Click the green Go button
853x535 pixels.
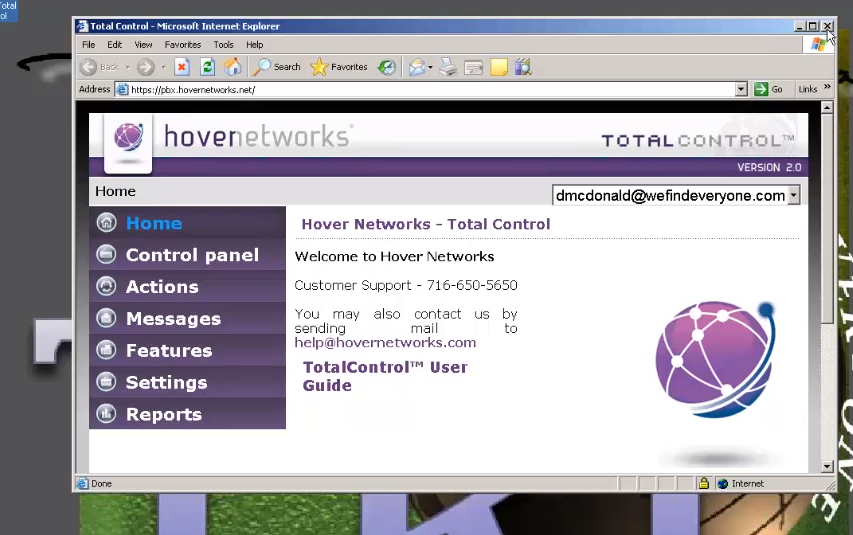click(768, 89)
